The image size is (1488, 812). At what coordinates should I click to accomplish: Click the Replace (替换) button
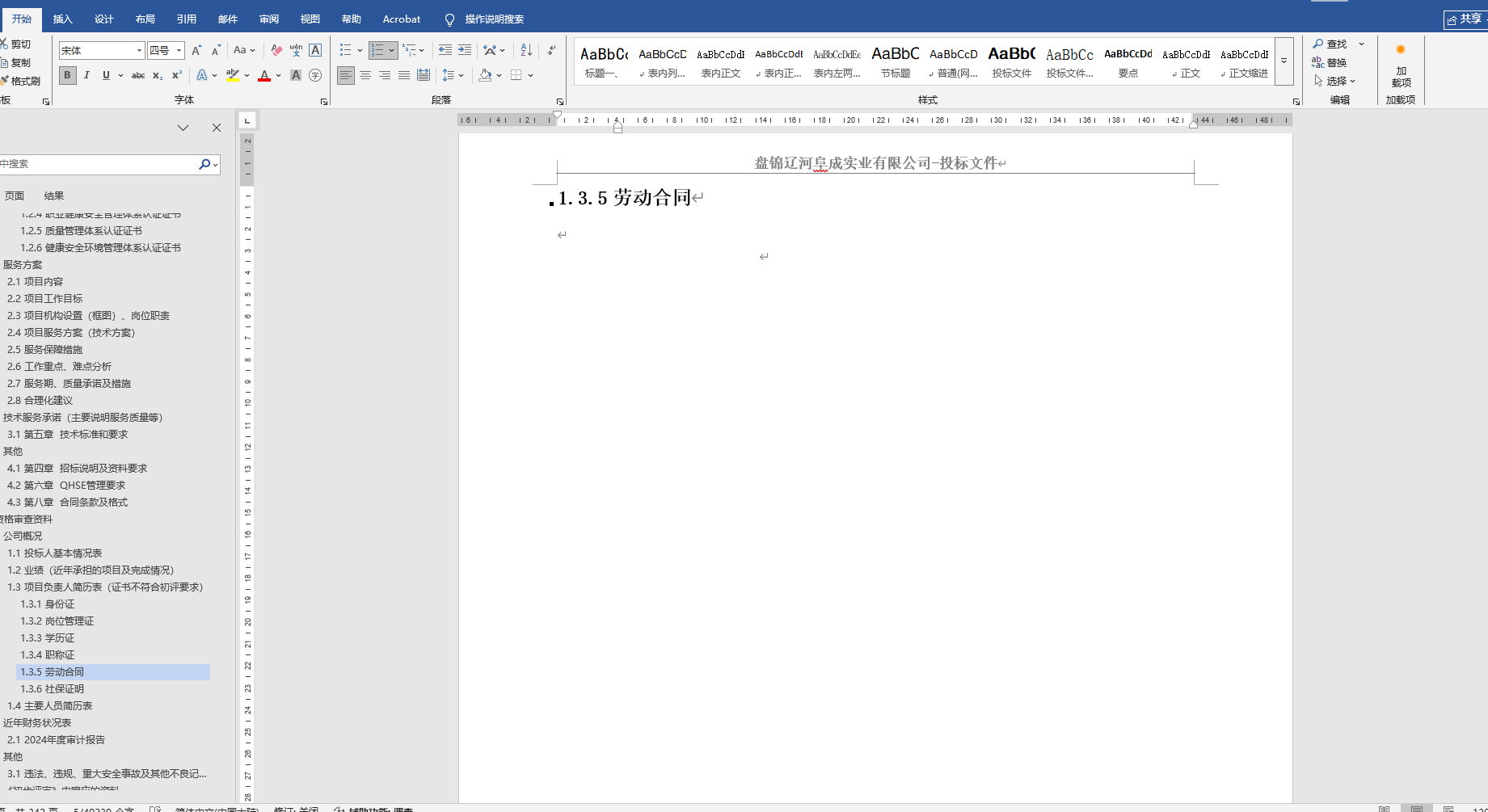pyautogui.click(x=1330, y=62)
